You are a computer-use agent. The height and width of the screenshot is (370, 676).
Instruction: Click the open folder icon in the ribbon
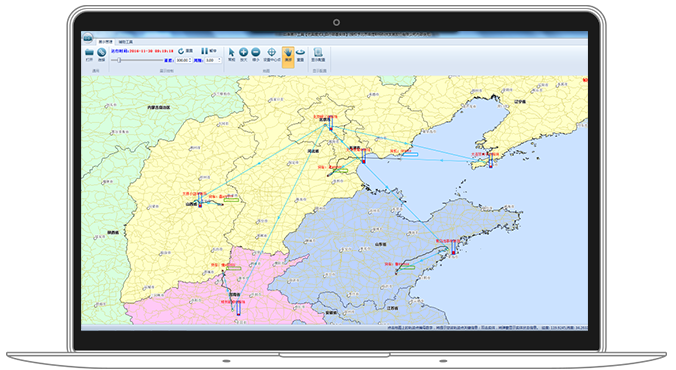[89, 53]
